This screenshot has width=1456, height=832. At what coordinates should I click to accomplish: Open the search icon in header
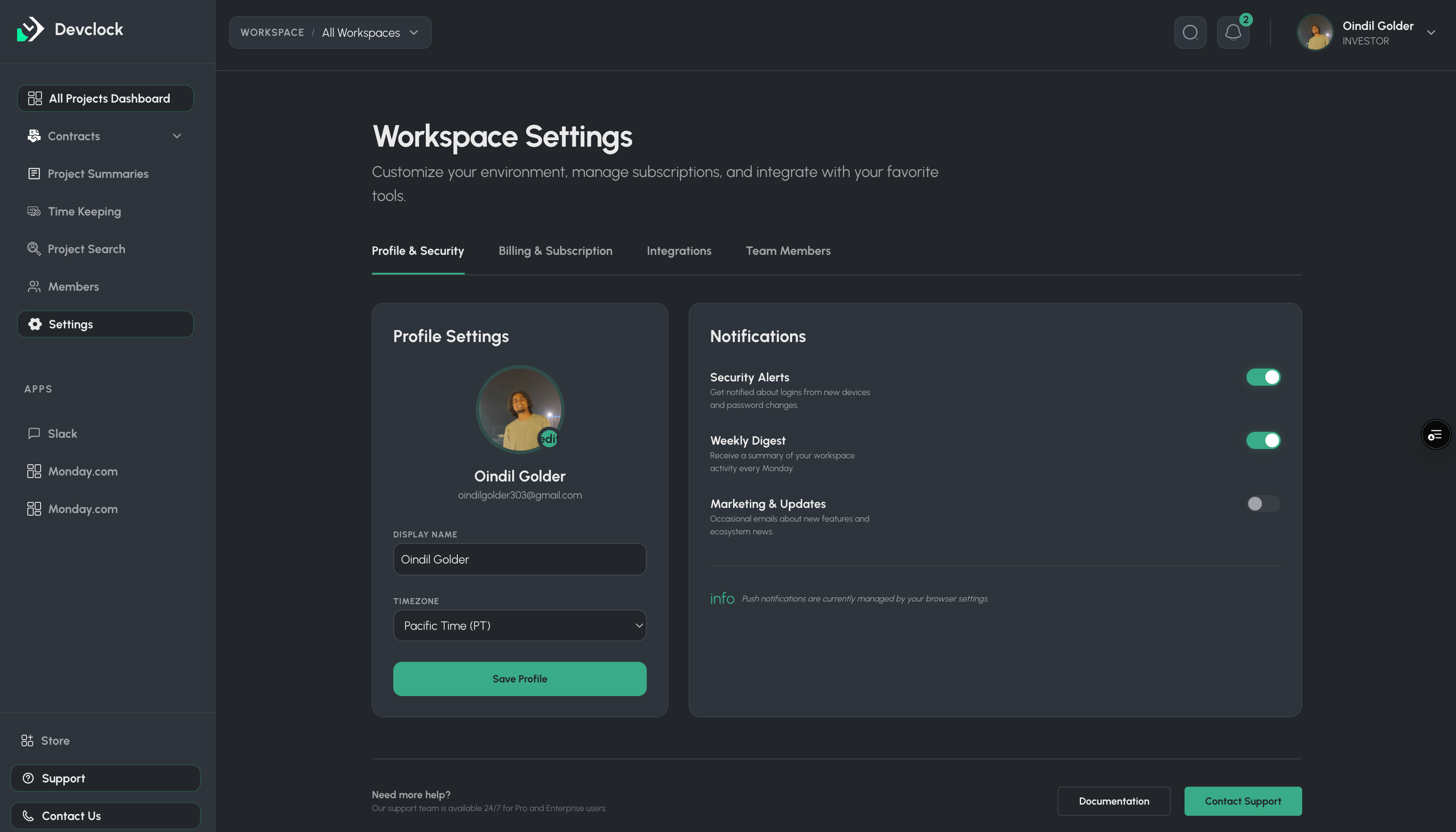[x=1190, y=32]
